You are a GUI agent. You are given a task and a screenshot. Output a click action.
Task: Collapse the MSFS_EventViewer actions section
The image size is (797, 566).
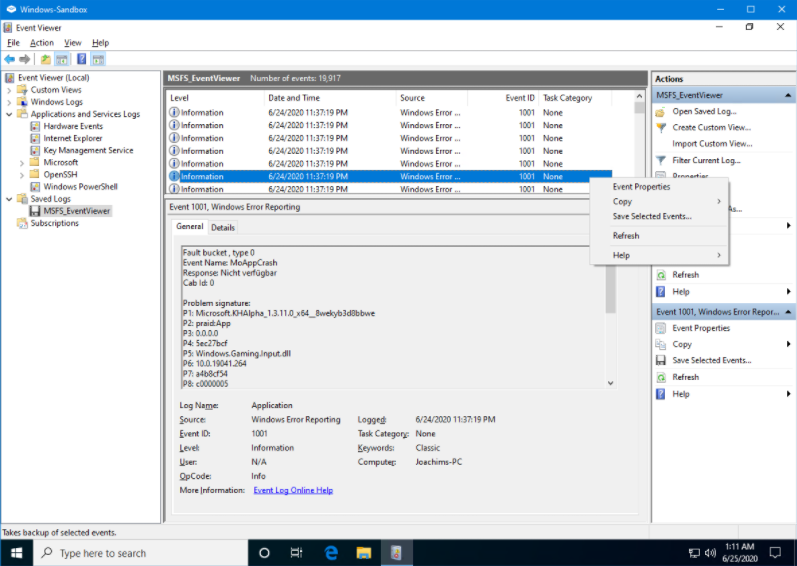pos(790,95)
